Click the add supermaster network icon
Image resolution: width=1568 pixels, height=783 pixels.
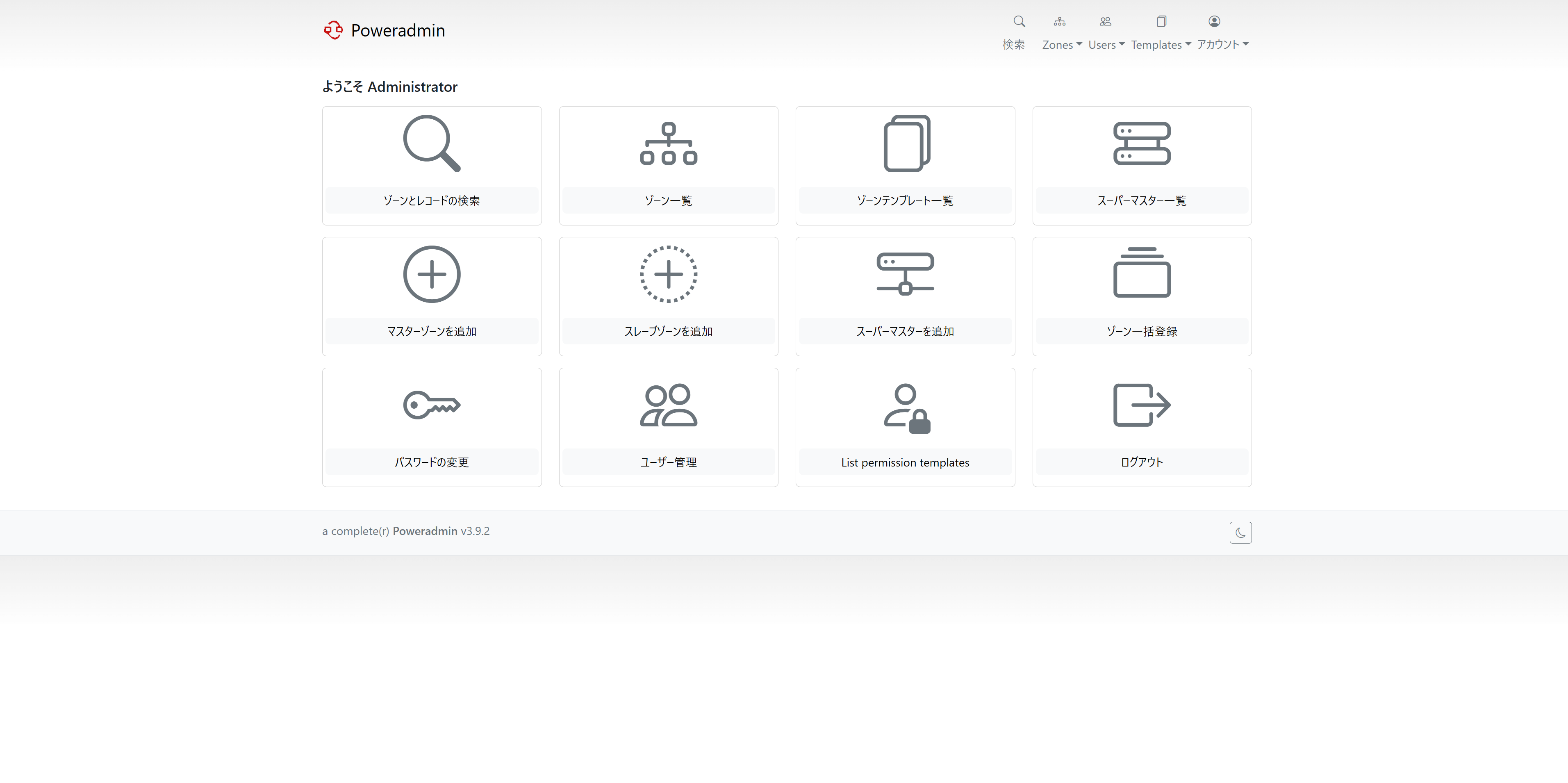905,274
